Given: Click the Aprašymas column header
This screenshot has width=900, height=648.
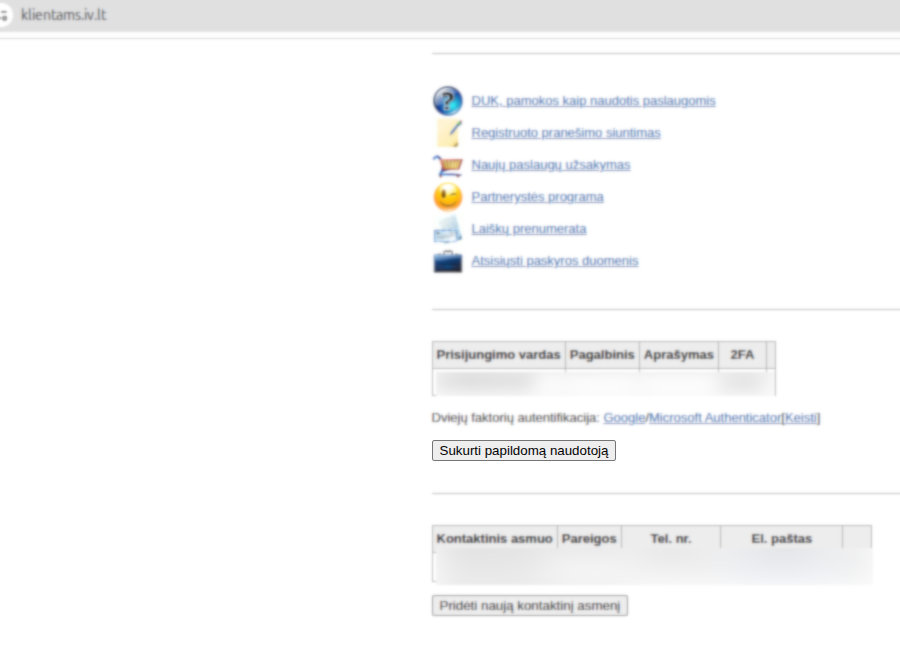Looking at the screenshot, I should click(678, 355).
